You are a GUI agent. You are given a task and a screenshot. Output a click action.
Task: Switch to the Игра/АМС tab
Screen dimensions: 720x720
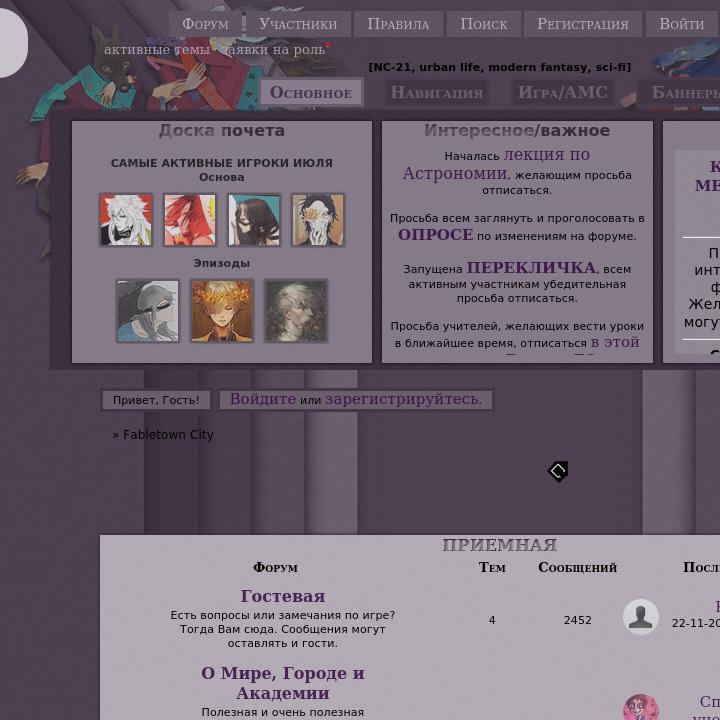coord(562,92)
